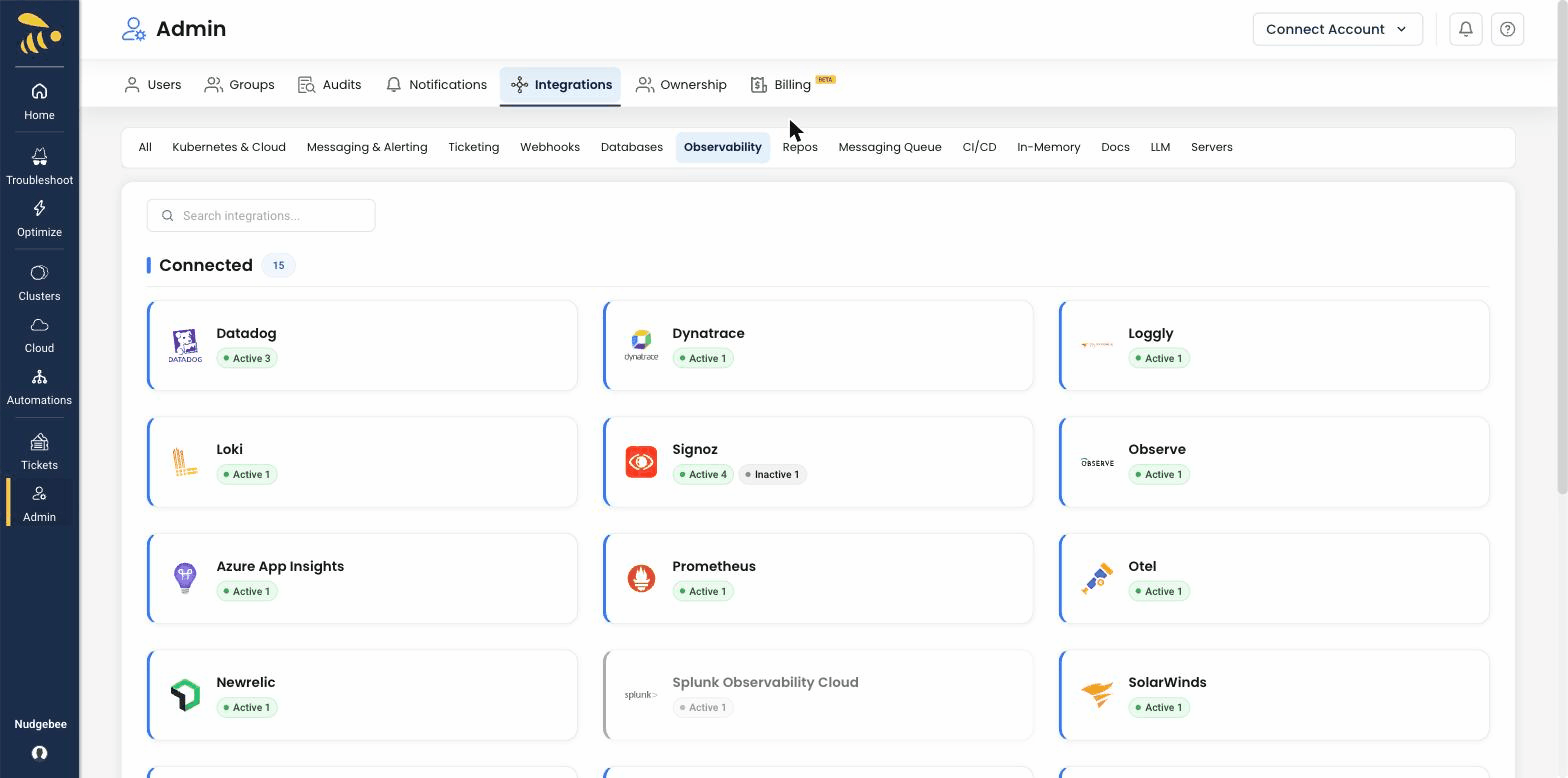Click Signoz Active 4 badge
This screenshot has height=778, width=1568.
(x=703, y=474)
